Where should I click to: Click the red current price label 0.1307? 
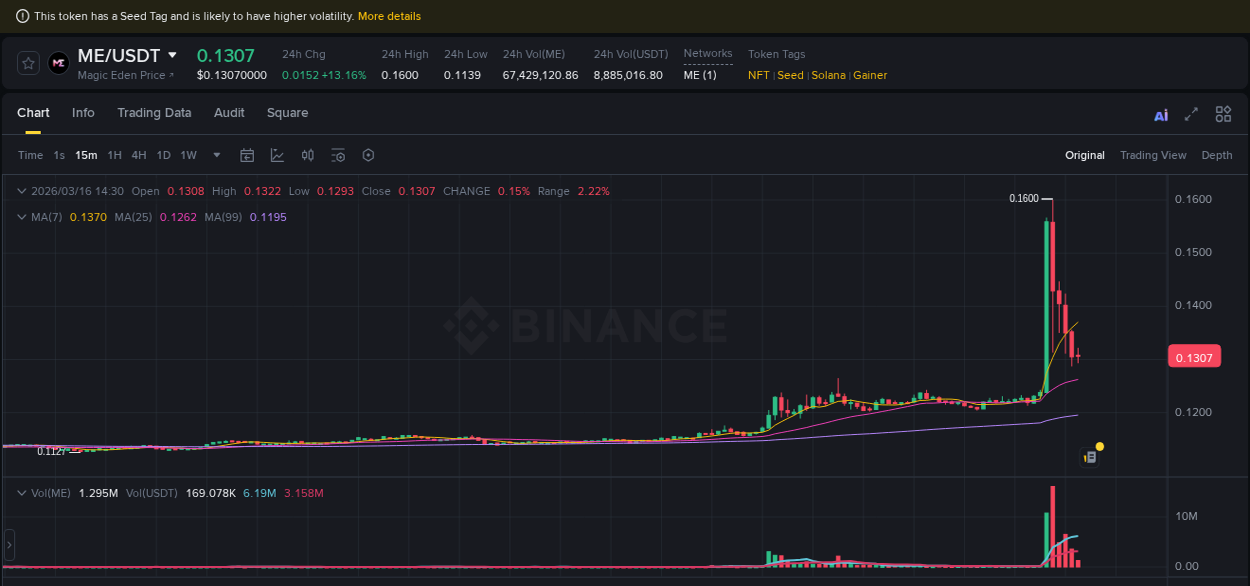[1194, 356]
